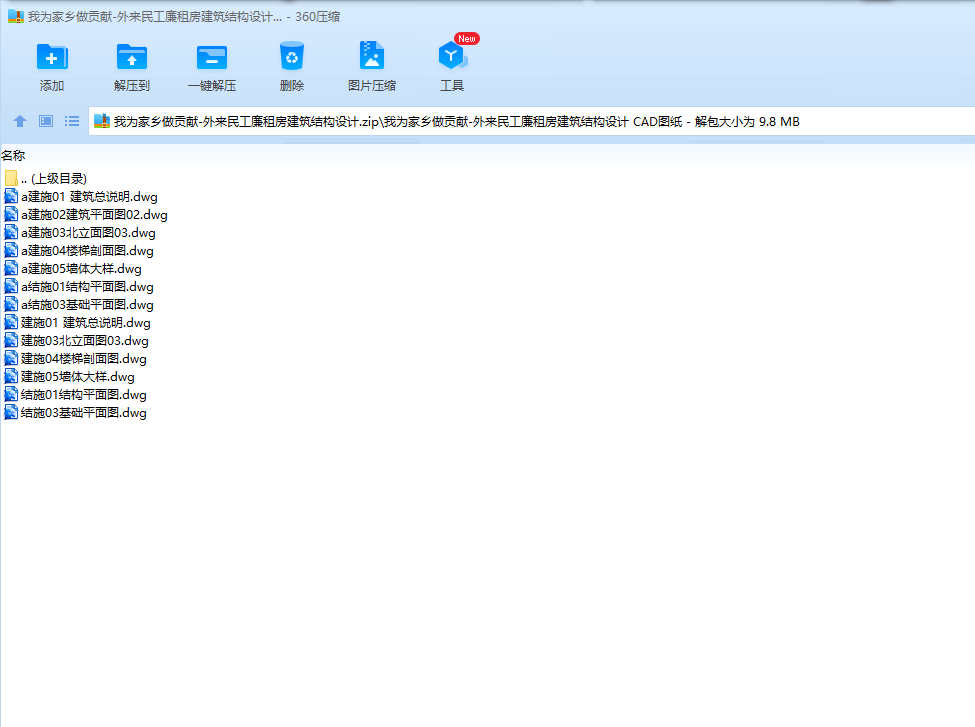Click the 360压缩 app icon in title bar
This screenshot has height=727, width=975.
point(16,17)
